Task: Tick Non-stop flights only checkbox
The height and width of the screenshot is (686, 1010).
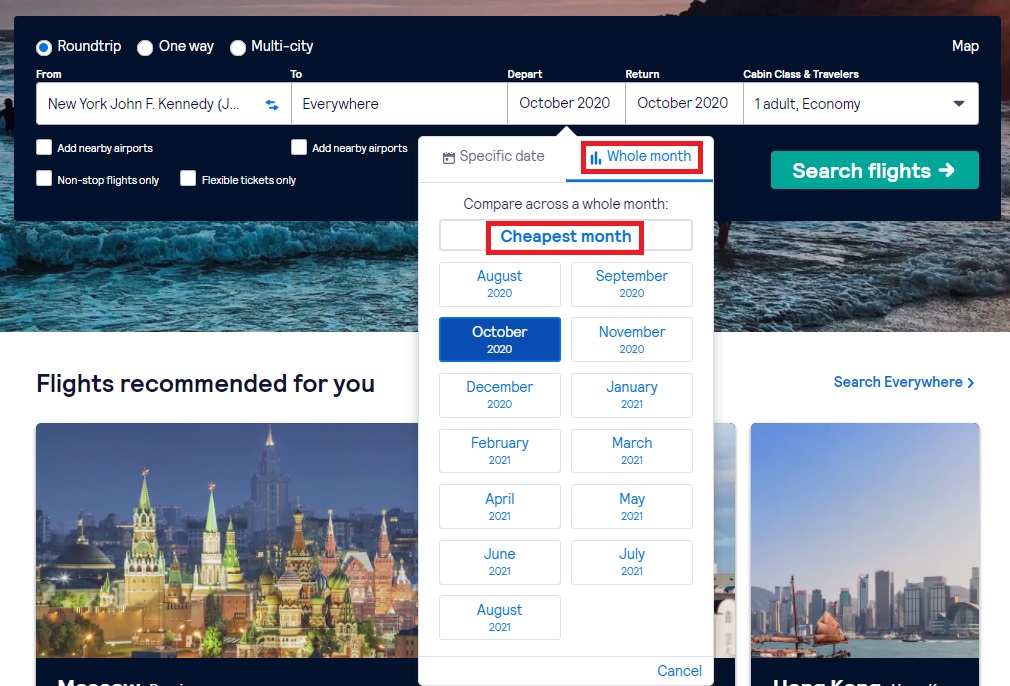Action: coord(44,178)
